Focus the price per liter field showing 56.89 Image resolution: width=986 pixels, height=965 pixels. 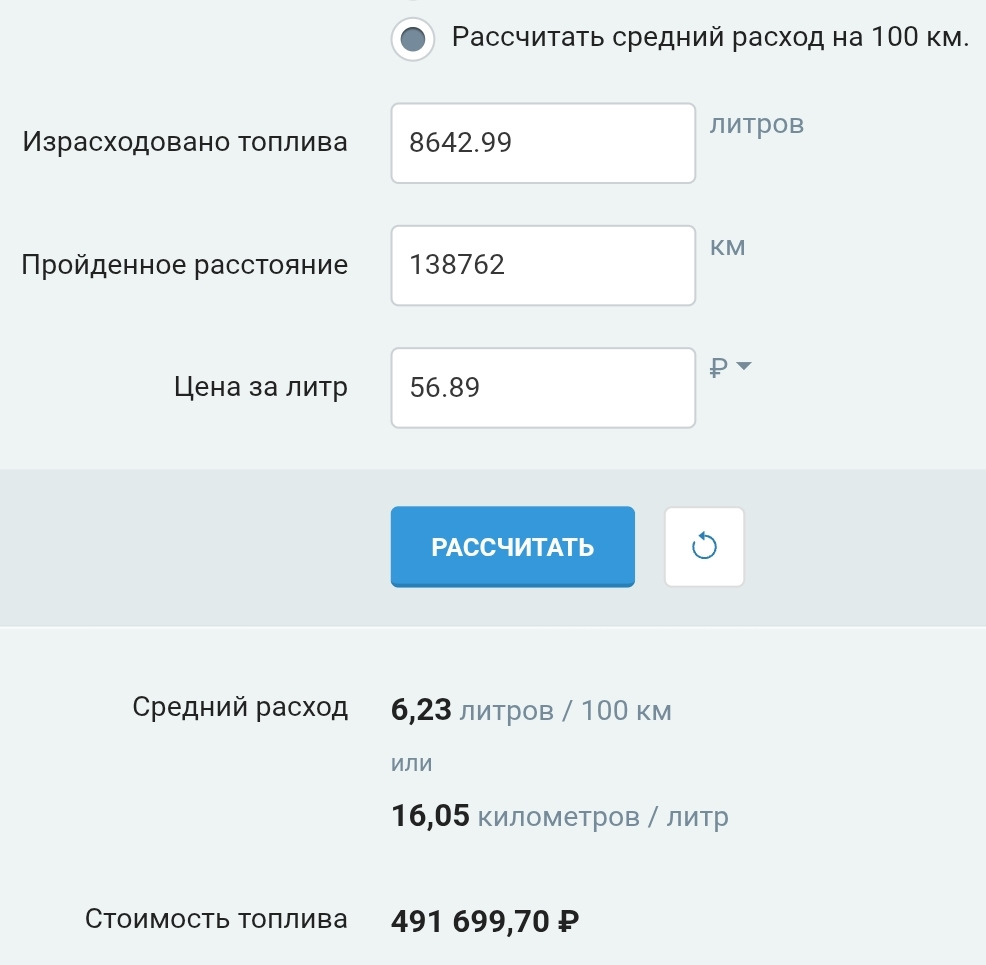click(542, 387)
